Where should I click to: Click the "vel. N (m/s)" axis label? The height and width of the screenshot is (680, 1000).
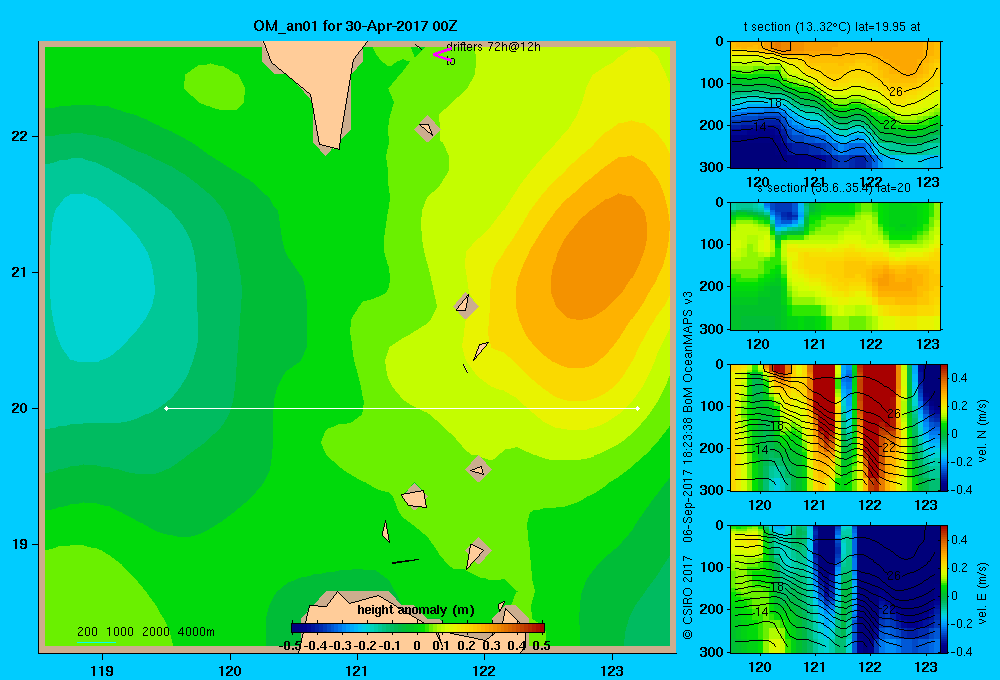click(982, 431)
